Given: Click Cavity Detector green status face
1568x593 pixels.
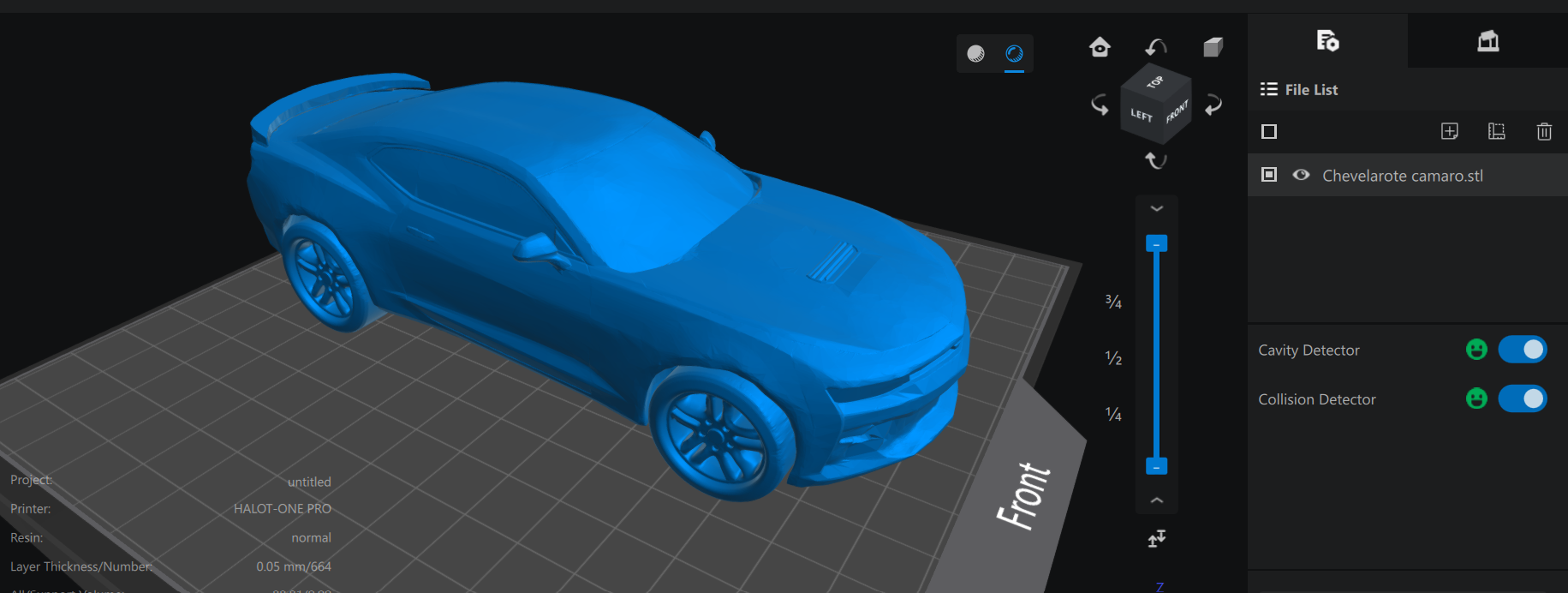Looking at the screenshot, I should pyautogui.click(x=1476, y=350).
